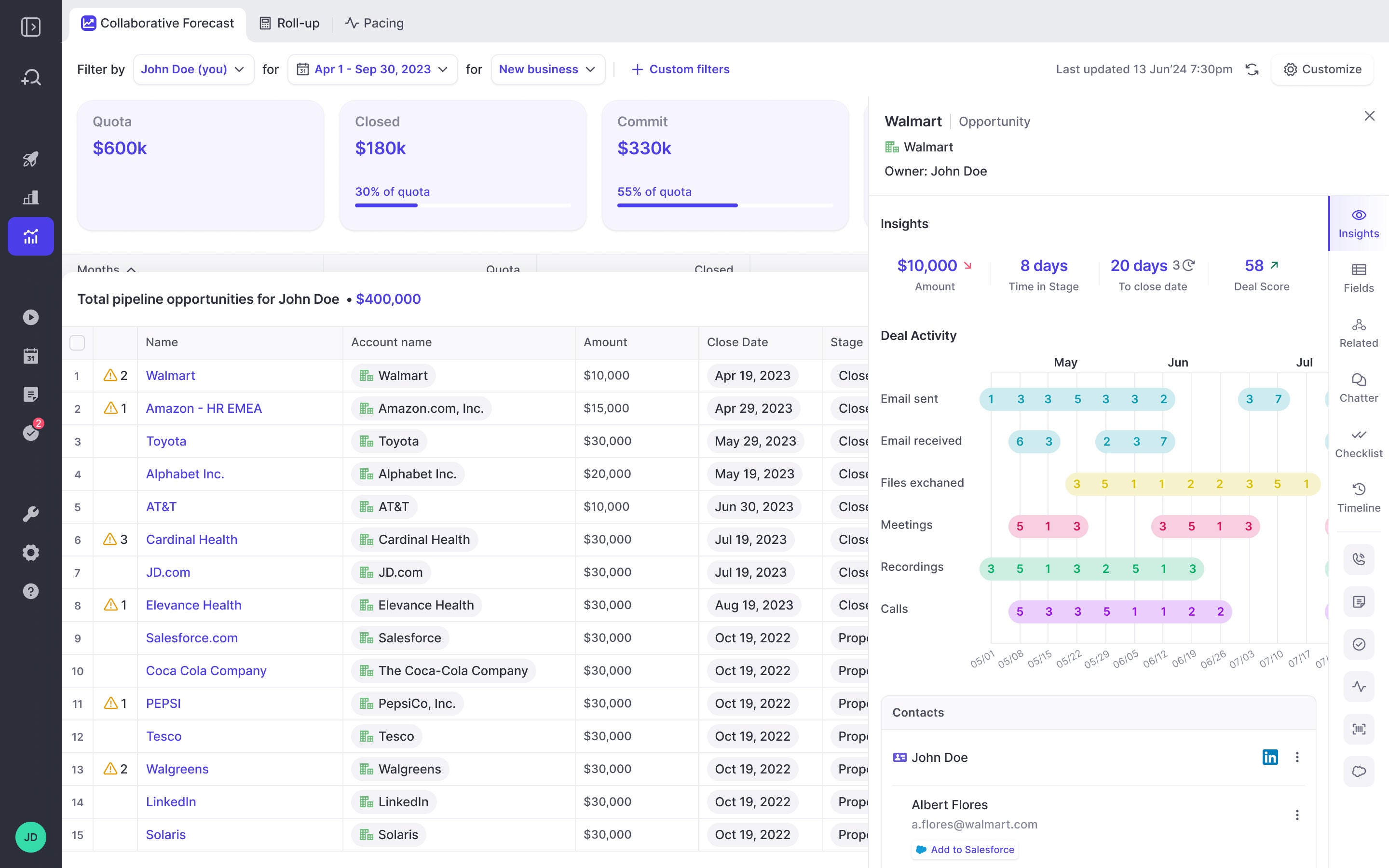Click the warning icon on Cardinal Health row

109,539
